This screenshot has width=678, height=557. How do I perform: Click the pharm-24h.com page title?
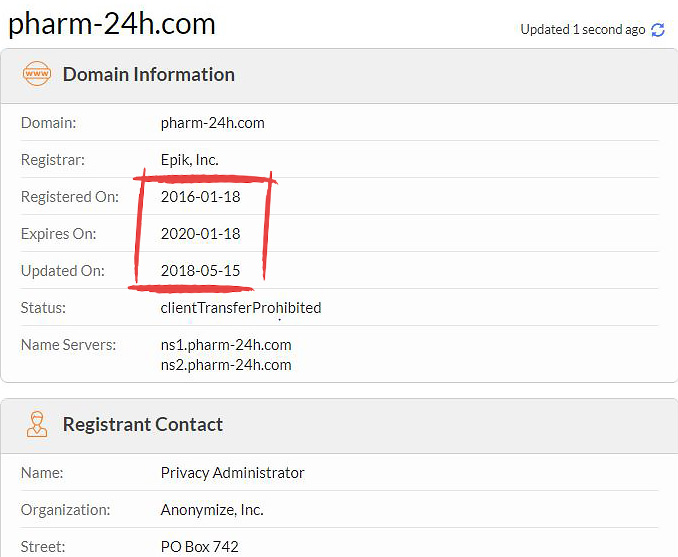[x=112, y=24]
